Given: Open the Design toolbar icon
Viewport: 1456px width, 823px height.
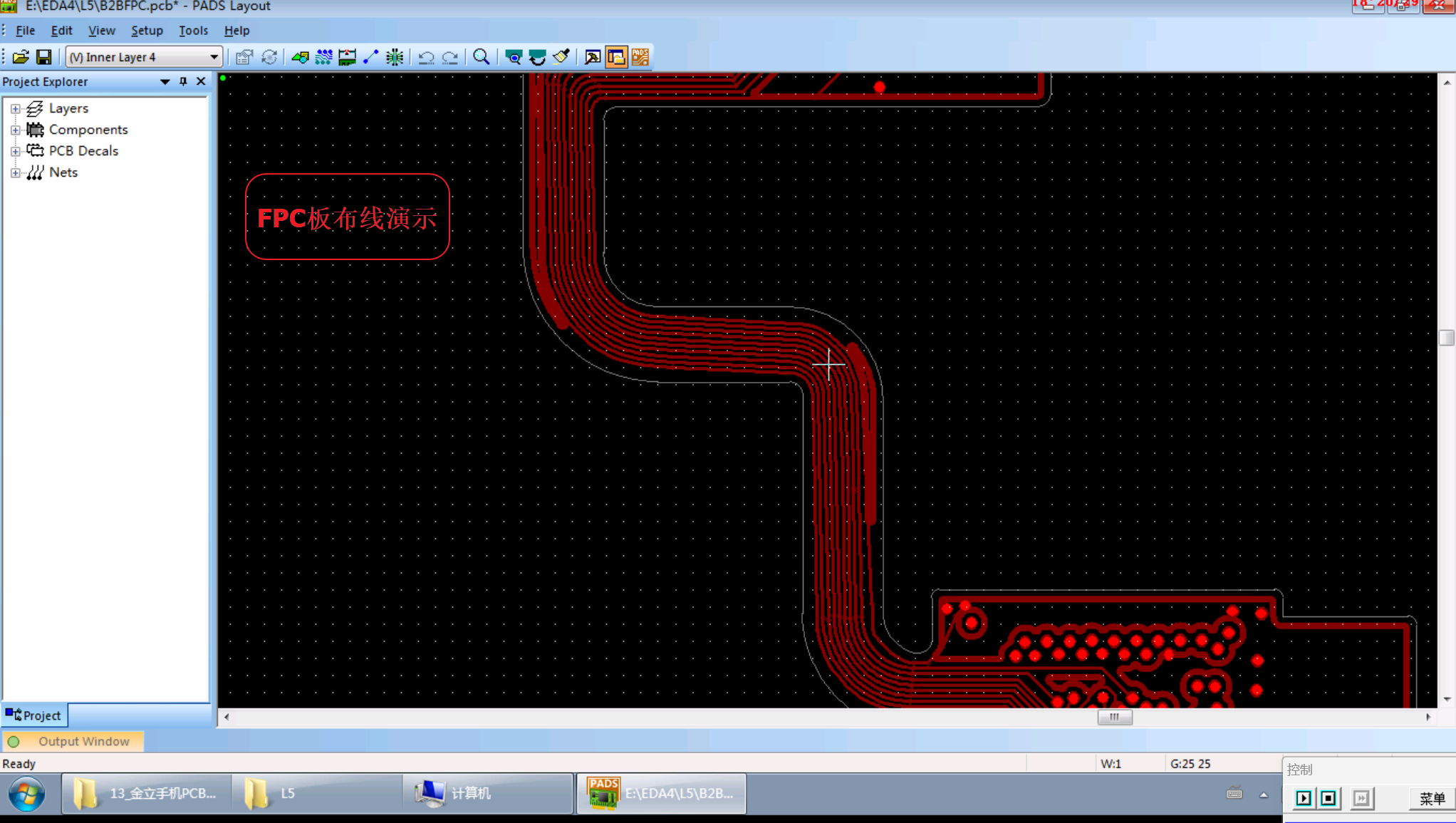Looking at the screenshot, I should (x=323, y=57).
